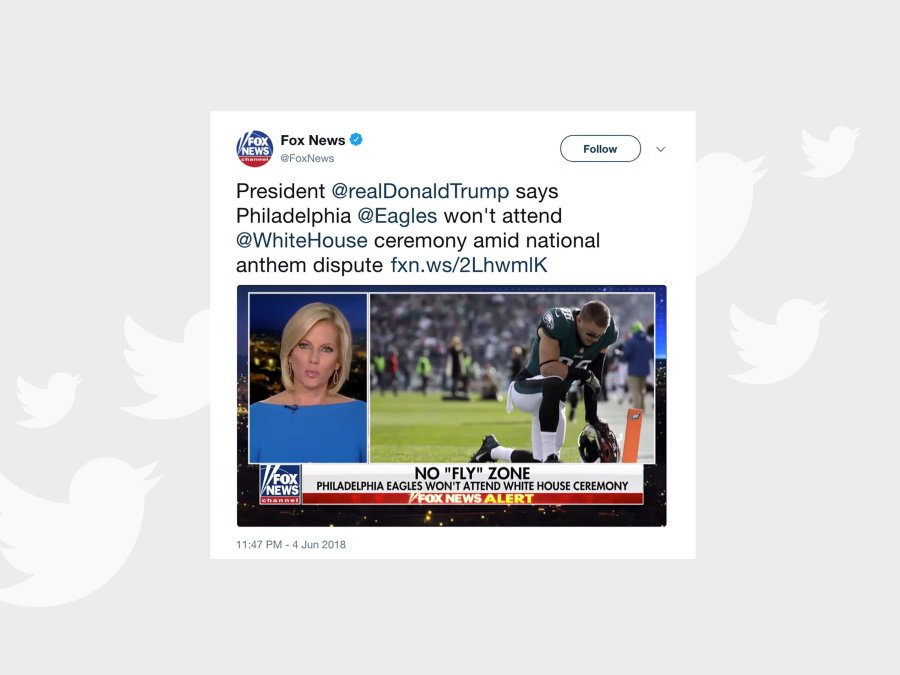Click the orange end zone pylon
The image size is (900, 675).
pyautogui.click(x=632, y=436)
